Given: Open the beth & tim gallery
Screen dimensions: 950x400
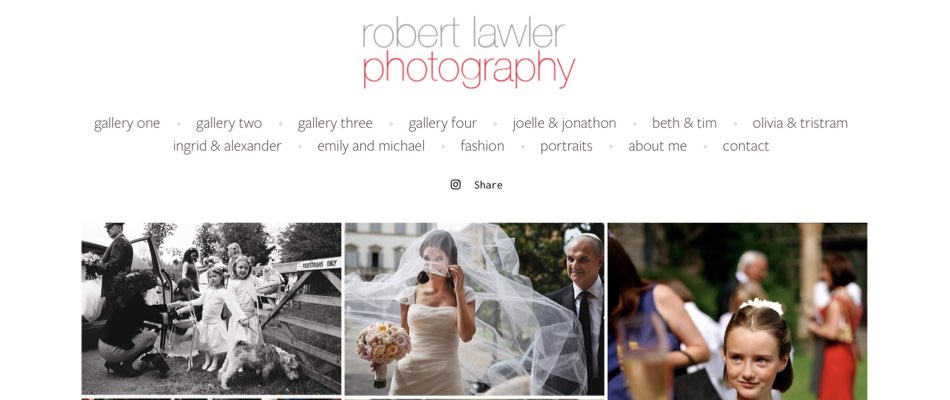Looking at the screenshot, I should tap(684, 123).
